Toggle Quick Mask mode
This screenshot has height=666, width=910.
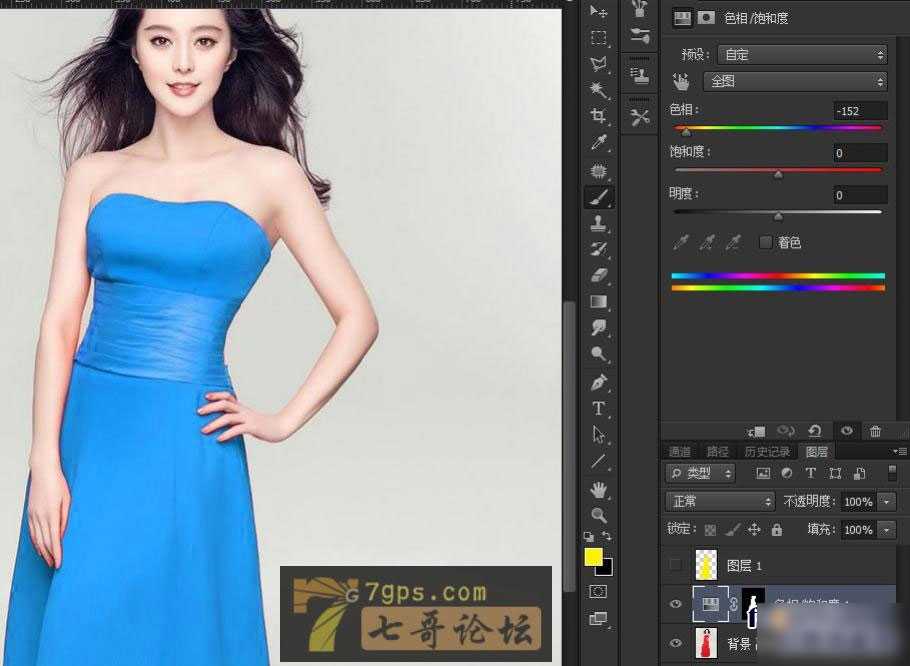coord(598,592)
